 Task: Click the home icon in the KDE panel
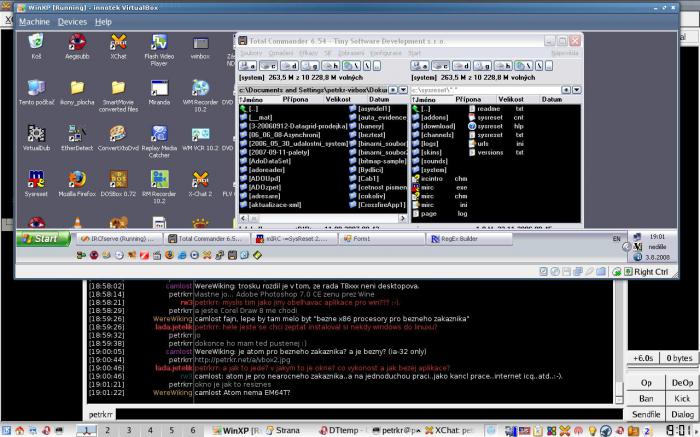[20, 430]
